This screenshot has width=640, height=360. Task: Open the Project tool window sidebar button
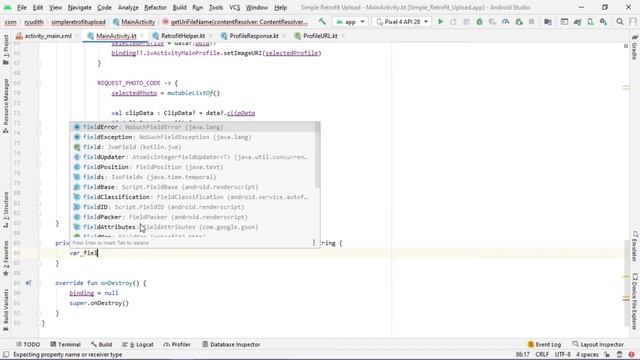6,49
